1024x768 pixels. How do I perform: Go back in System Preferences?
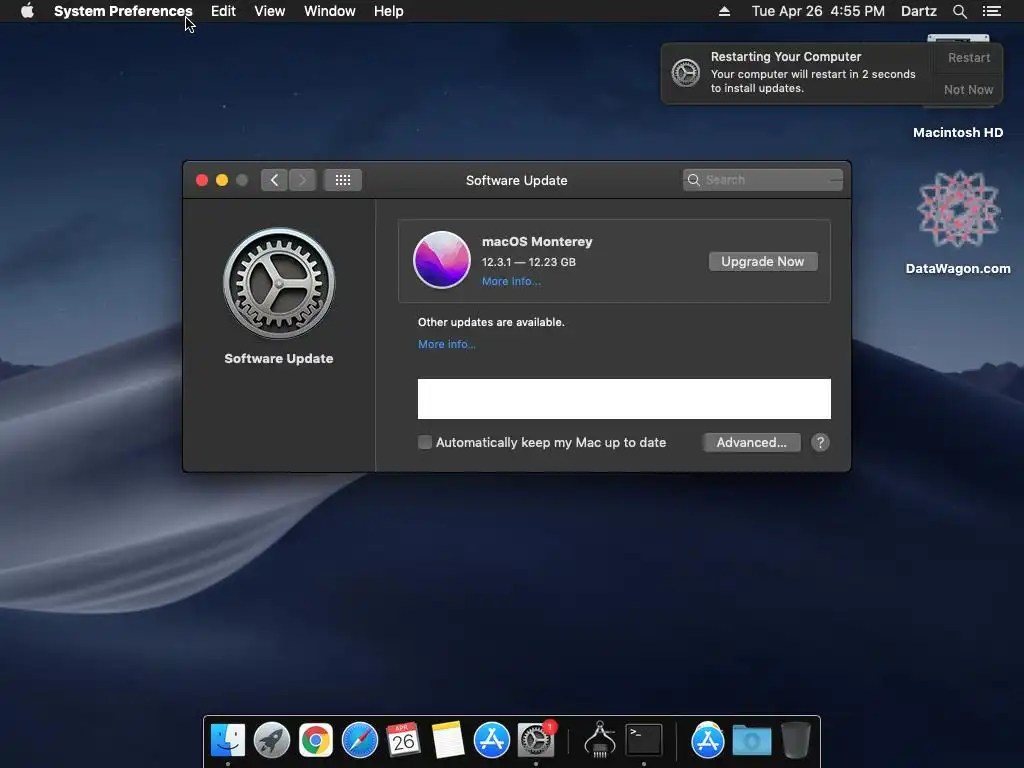(x=274, y=180)
